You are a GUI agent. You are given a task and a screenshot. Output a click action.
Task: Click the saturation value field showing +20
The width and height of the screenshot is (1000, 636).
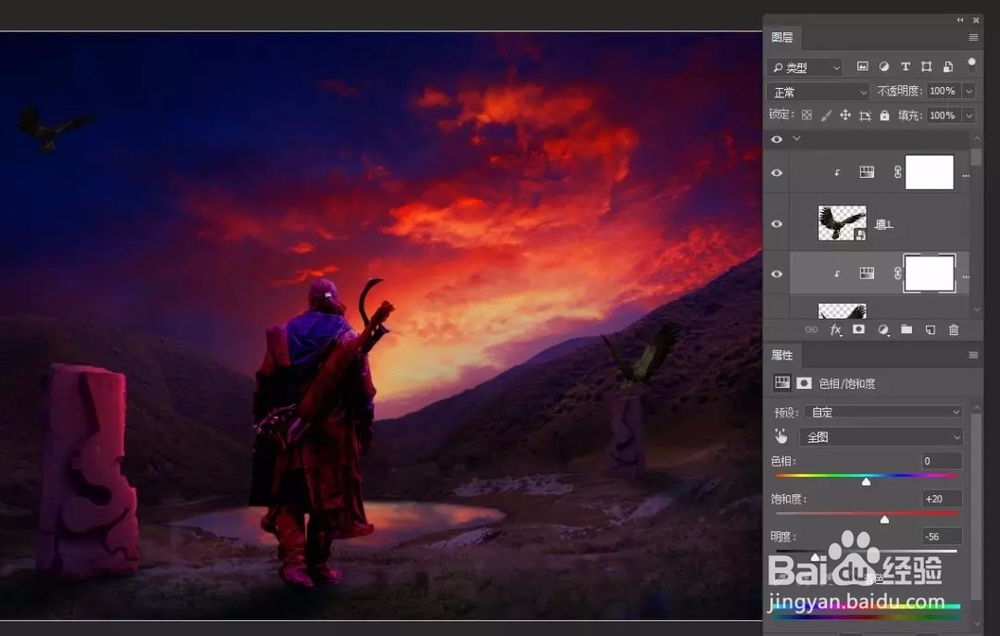pos(942,499)
